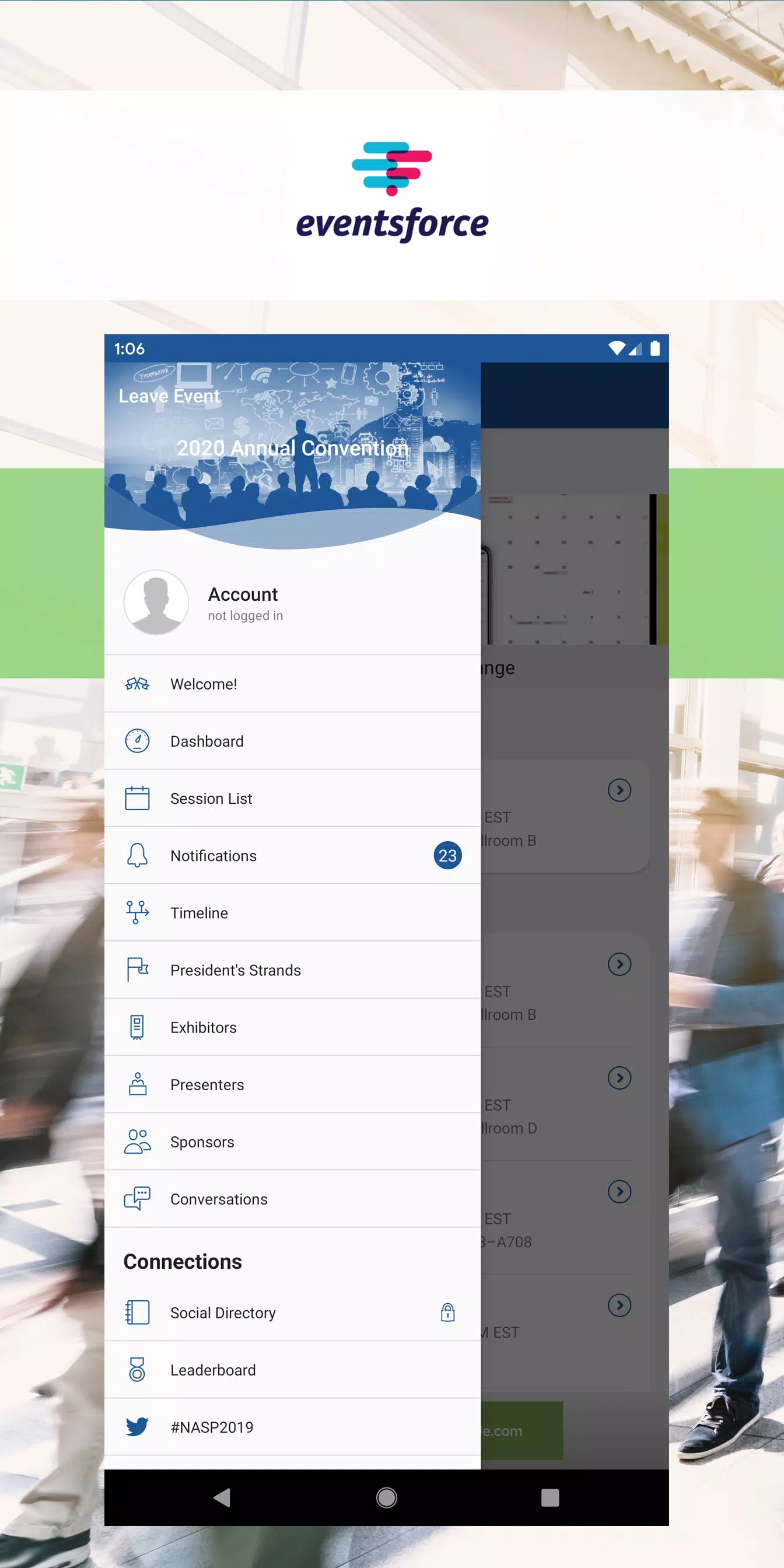
Task: Tap the Notifications bell icon
Action: click(x=137, y=855)
